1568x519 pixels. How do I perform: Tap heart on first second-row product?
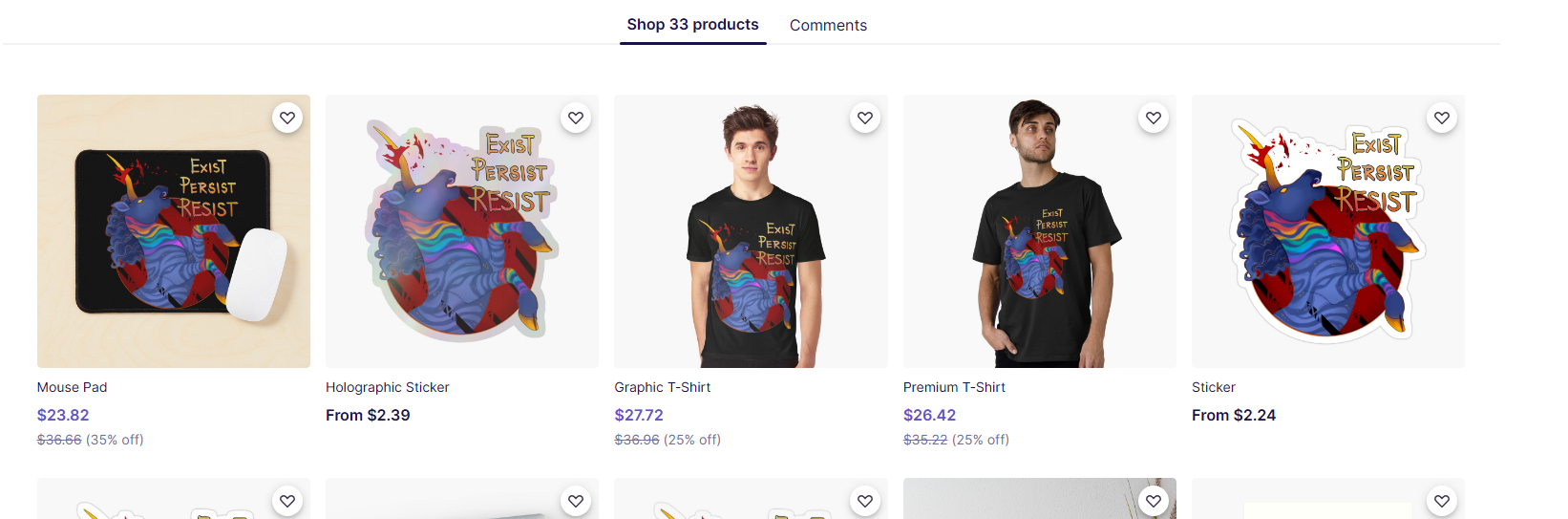[287, 501]
